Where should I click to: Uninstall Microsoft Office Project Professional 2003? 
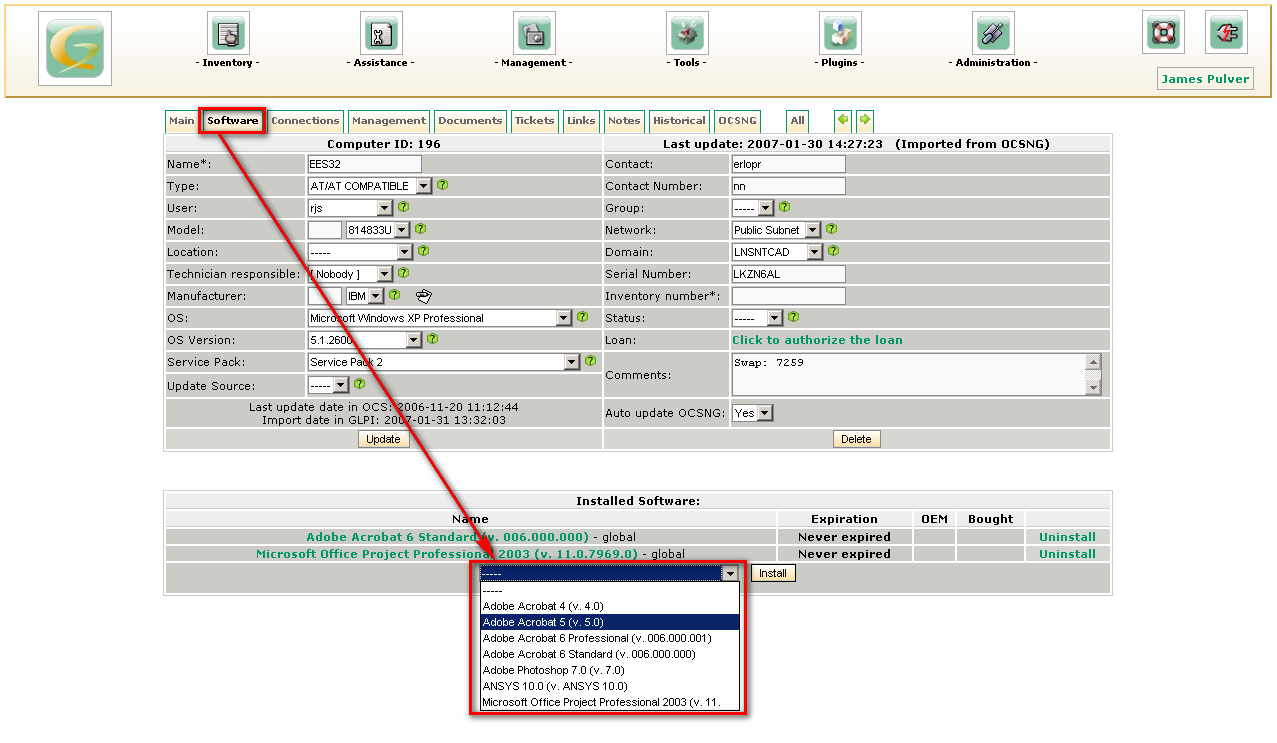[1067, 554]
